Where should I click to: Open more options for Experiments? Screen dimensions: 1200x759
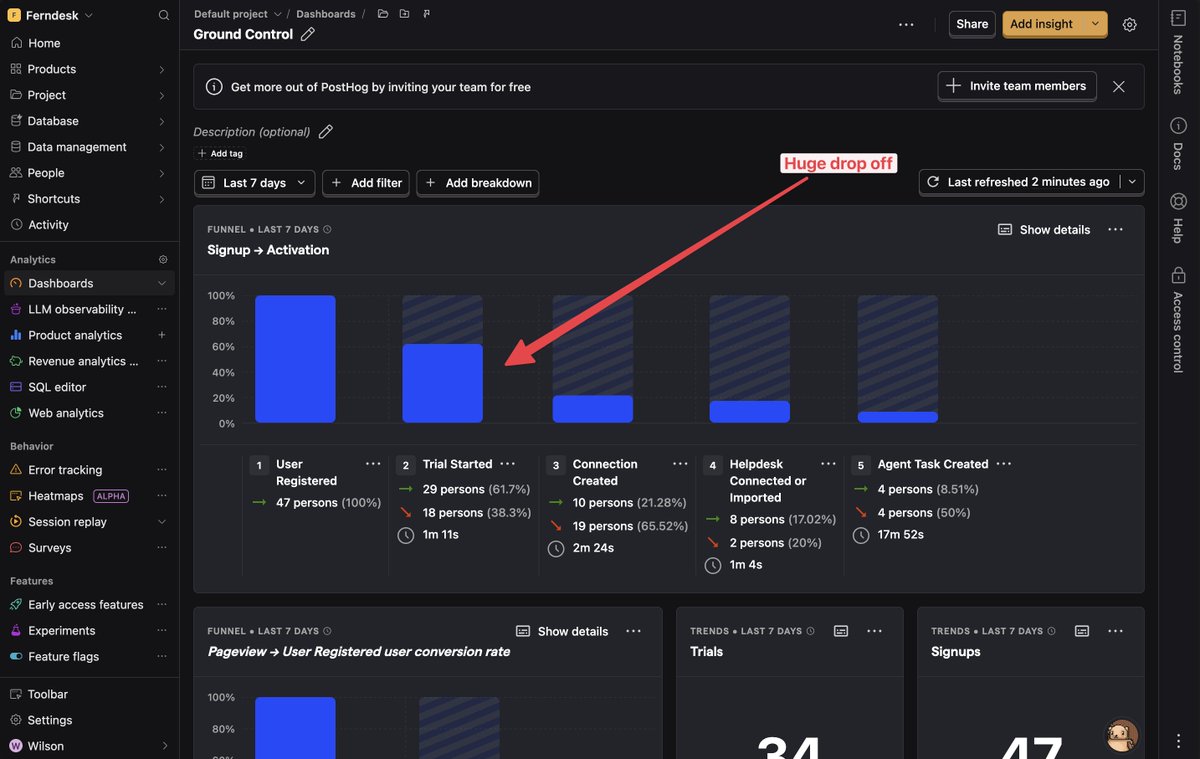(162, 631)
